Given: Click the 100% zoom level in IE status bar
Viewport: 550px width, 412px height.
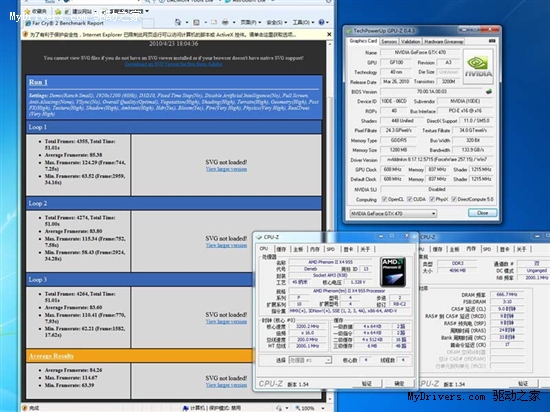Looking at the screenshot, I should [x=308, y=408].
